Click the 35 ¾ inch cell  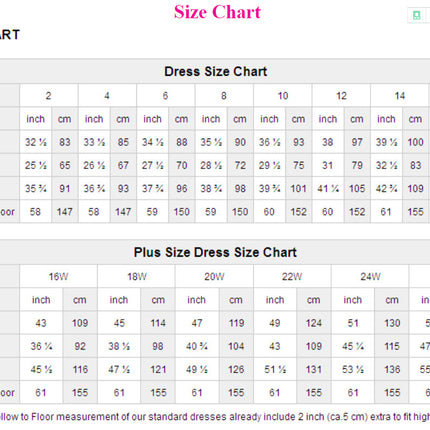36,189
